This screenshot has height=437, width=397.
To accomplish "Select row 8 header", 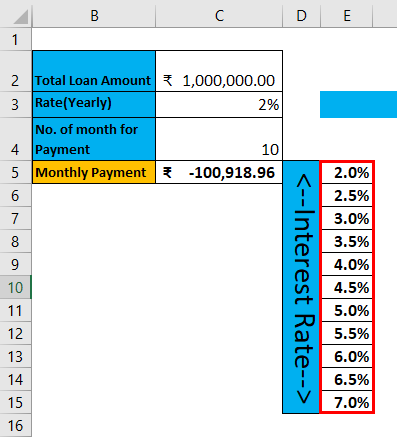I will 15,241.
